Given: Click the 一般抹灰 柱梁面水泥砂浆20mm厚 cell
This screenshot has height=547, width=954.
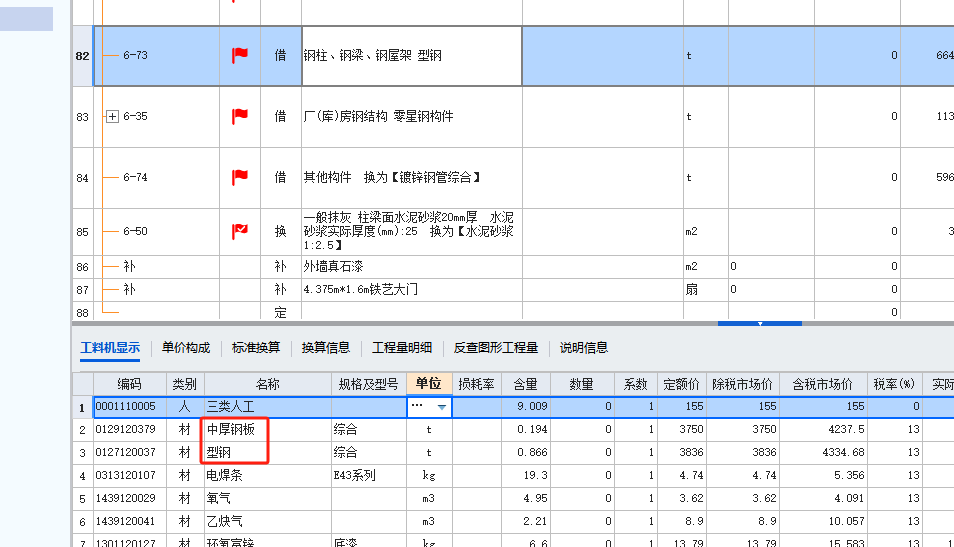Looking at the screenshot, I should pos(412,232).
